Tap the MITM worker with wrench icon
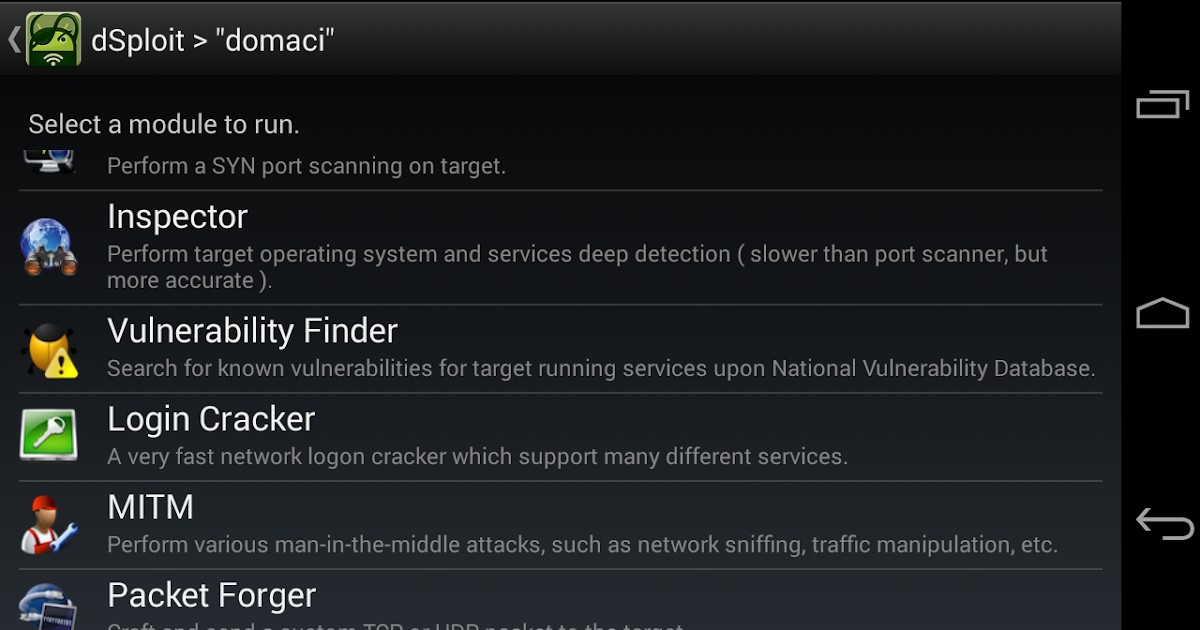The height and width of the screenshot is (630, 1200). coord(48,525)
